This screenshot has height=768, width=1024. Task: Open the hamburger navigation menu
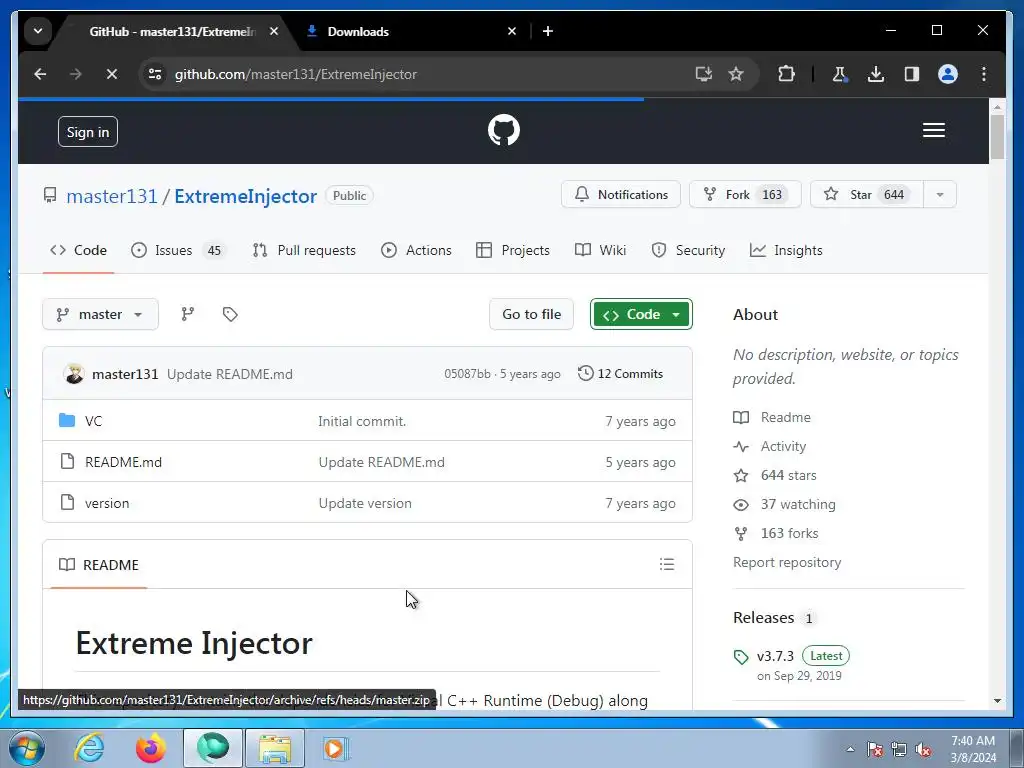point(934,130)
